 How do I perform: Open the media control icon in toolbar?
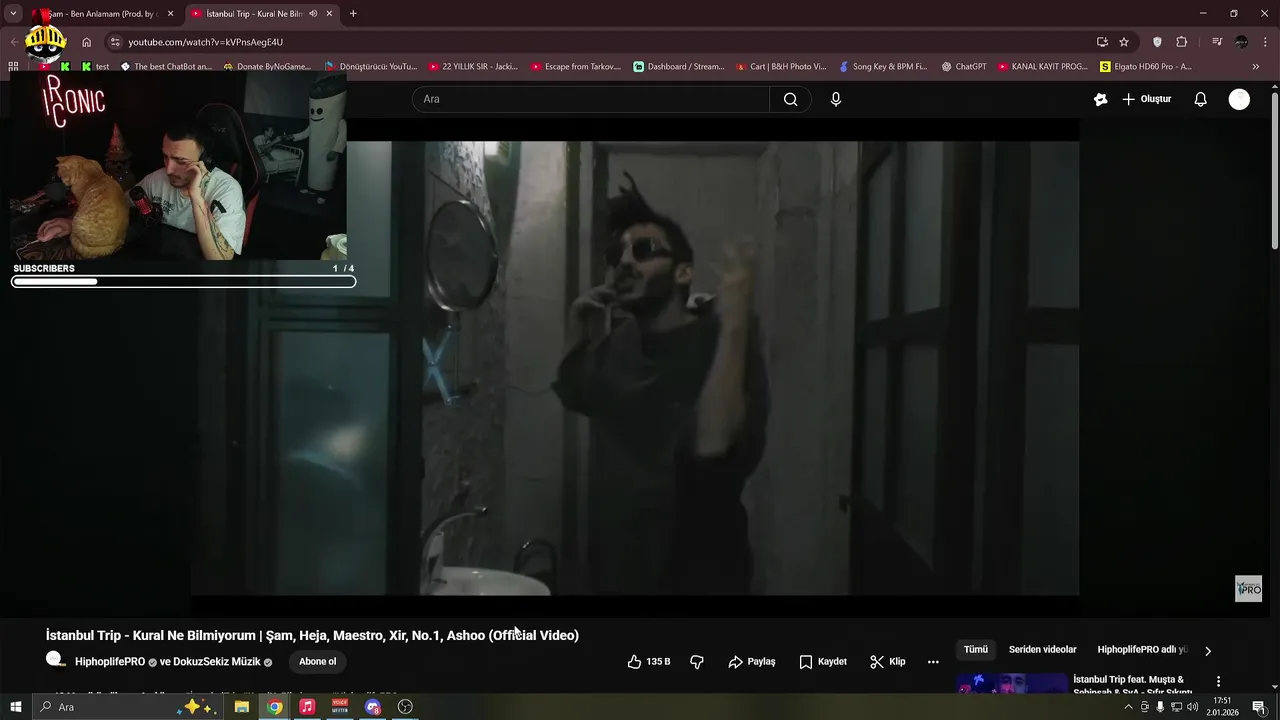(1217, 42)
